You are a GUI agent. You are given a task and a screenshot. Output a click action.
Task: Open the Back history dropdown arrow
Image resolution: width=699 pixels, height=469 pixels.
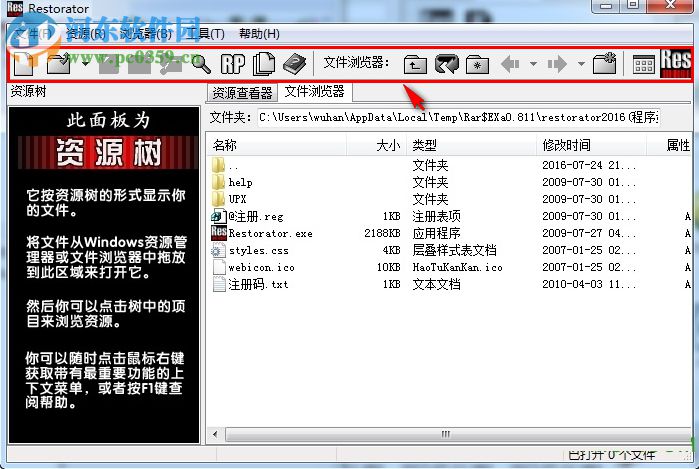[533, 64]
